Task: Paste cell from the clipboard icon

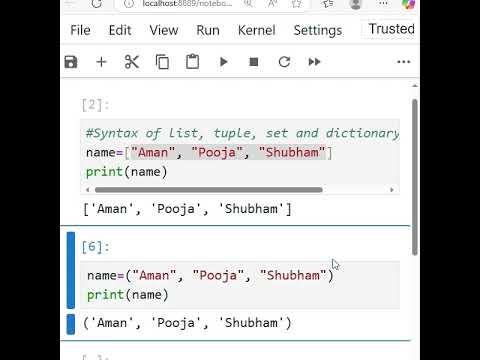Action: click(x=193, y=62)
